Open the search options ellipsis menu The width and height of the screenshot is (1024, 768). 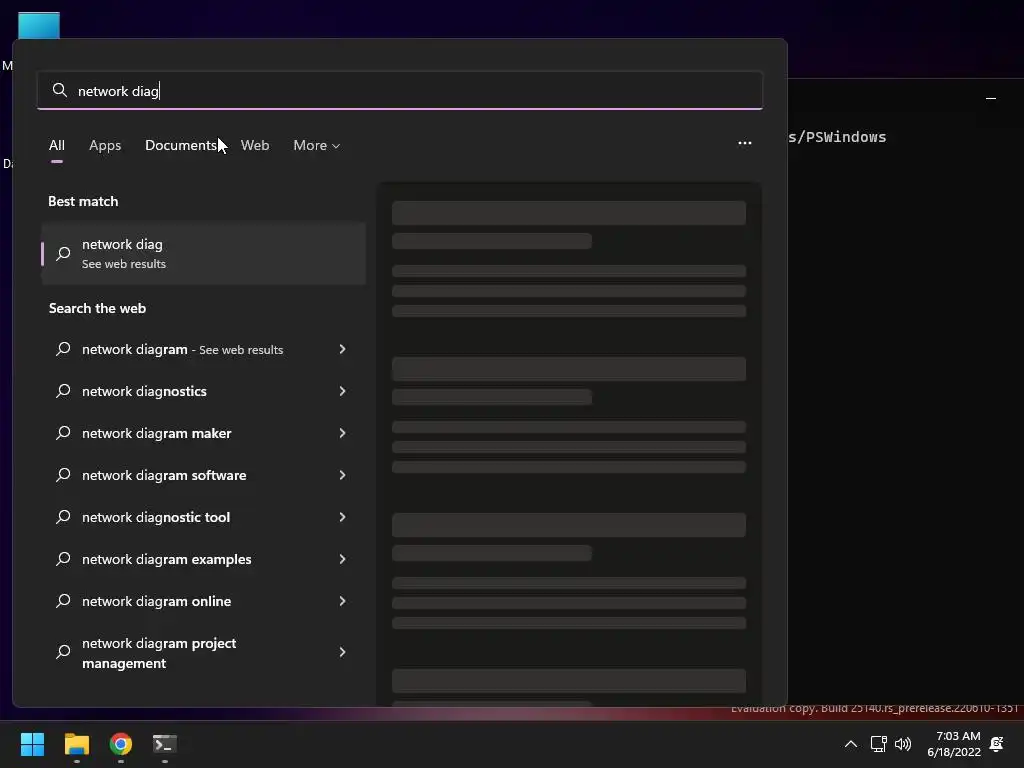[744, 143]
